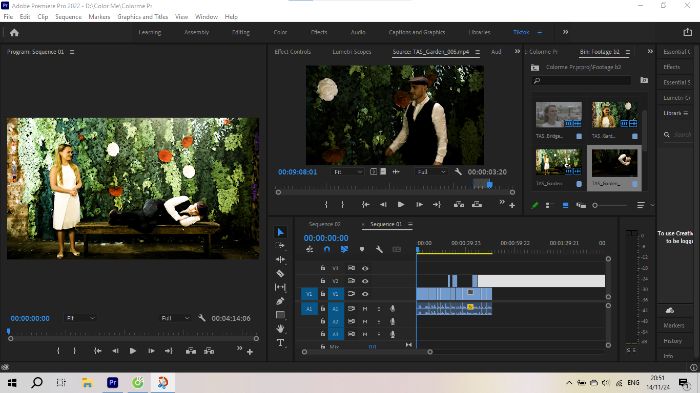Play the Program monitor
Screen dimensions: 700x393
tap(133, 351)
